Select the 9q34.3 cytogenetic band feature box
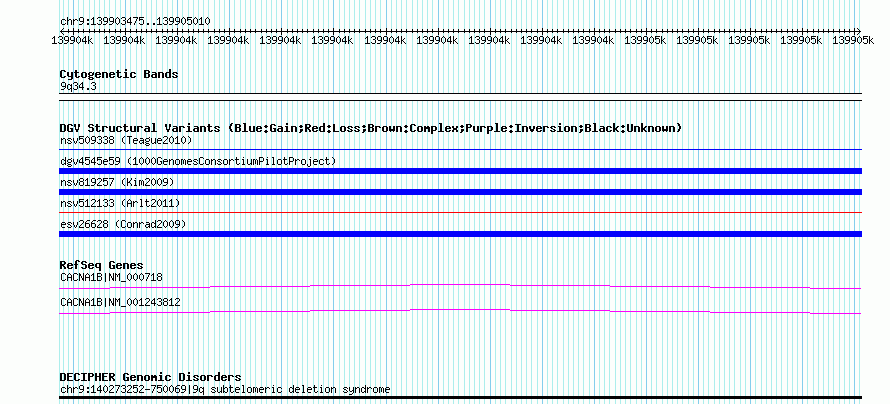 click(x=460, y=96)
